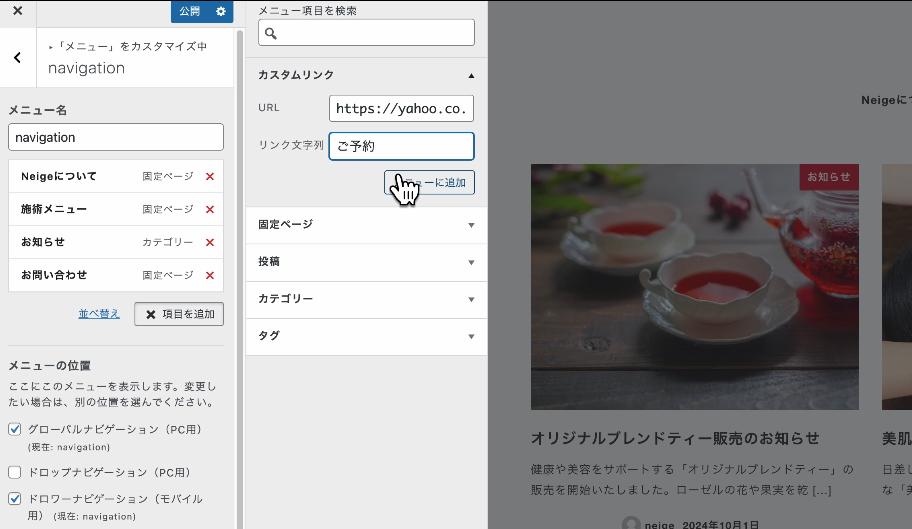
Task: Click the メニューに追加 button
Action: pos(429,183)
